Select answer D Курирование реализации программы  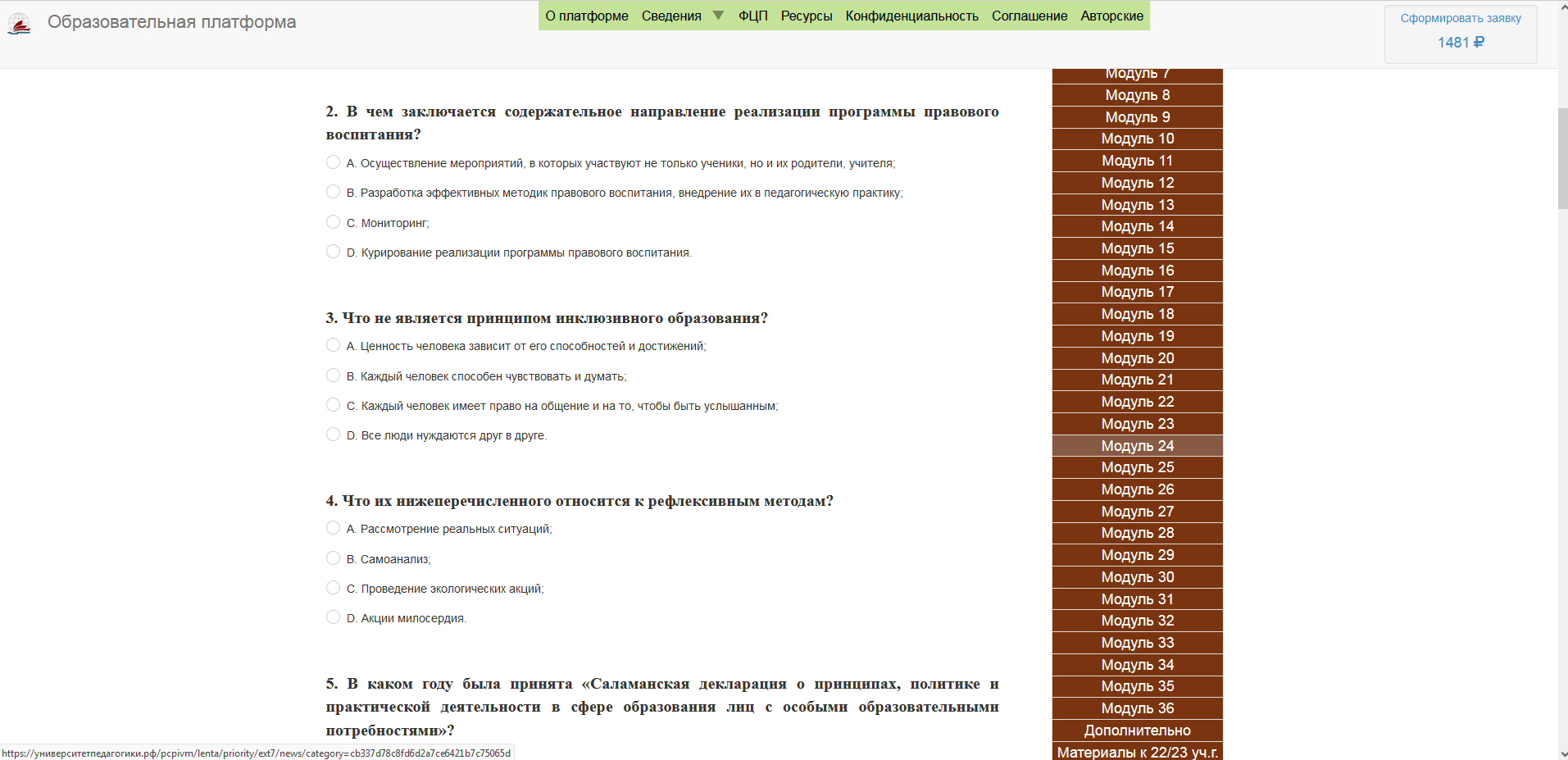point(333,252)
